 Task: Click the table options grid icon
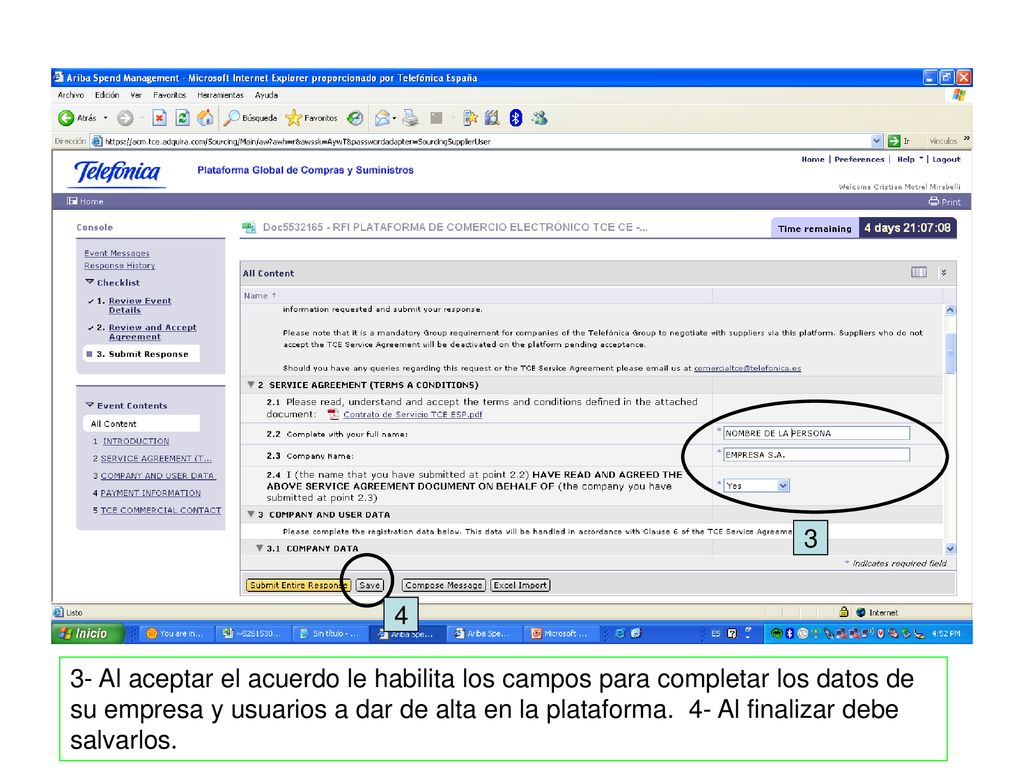click(919, 272)
